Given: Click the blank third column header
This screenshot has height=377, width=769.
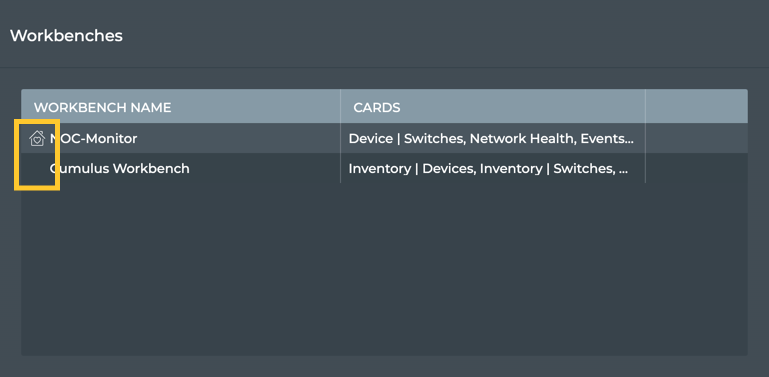Looking at the screenshot, I should coord(696,106).
